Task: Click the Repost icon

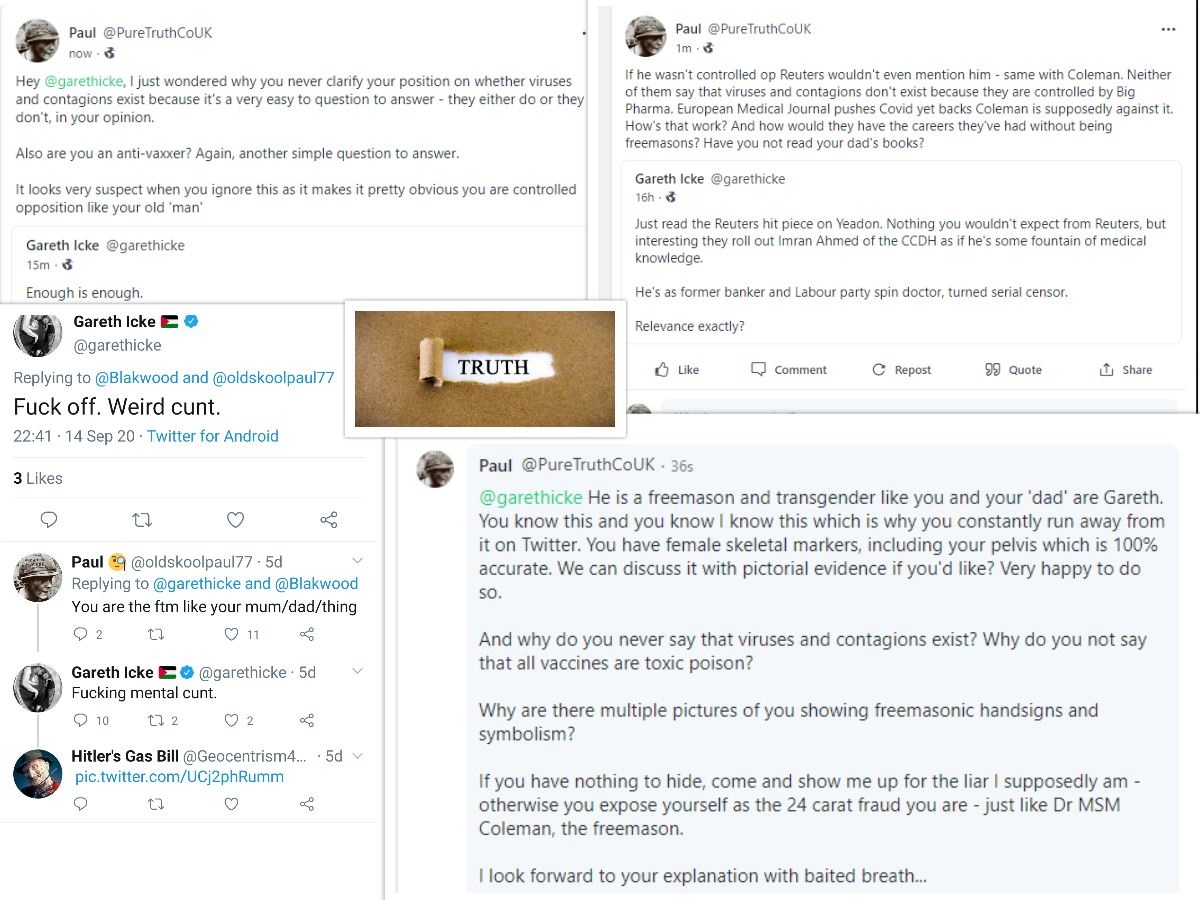Action: click(879, 370)
